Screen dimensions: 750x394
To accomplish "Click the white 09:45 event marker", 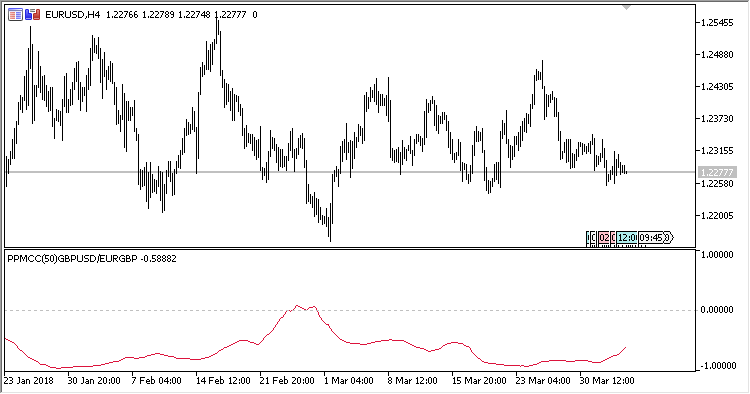I will (651, 238).
